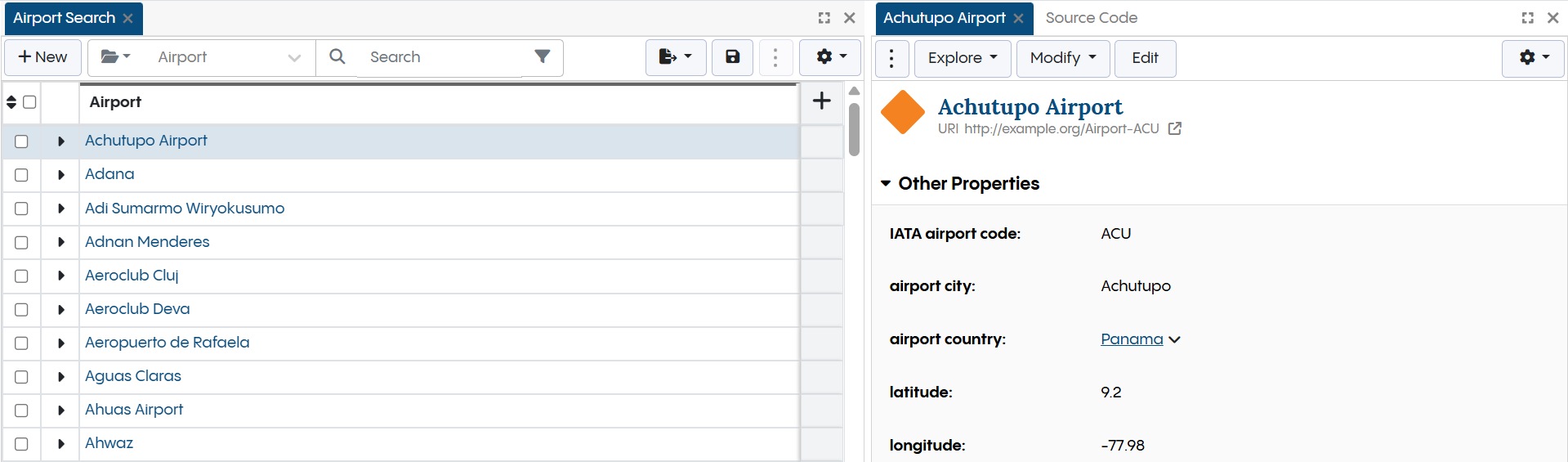Open the Ahwaz link

(109, 443)
